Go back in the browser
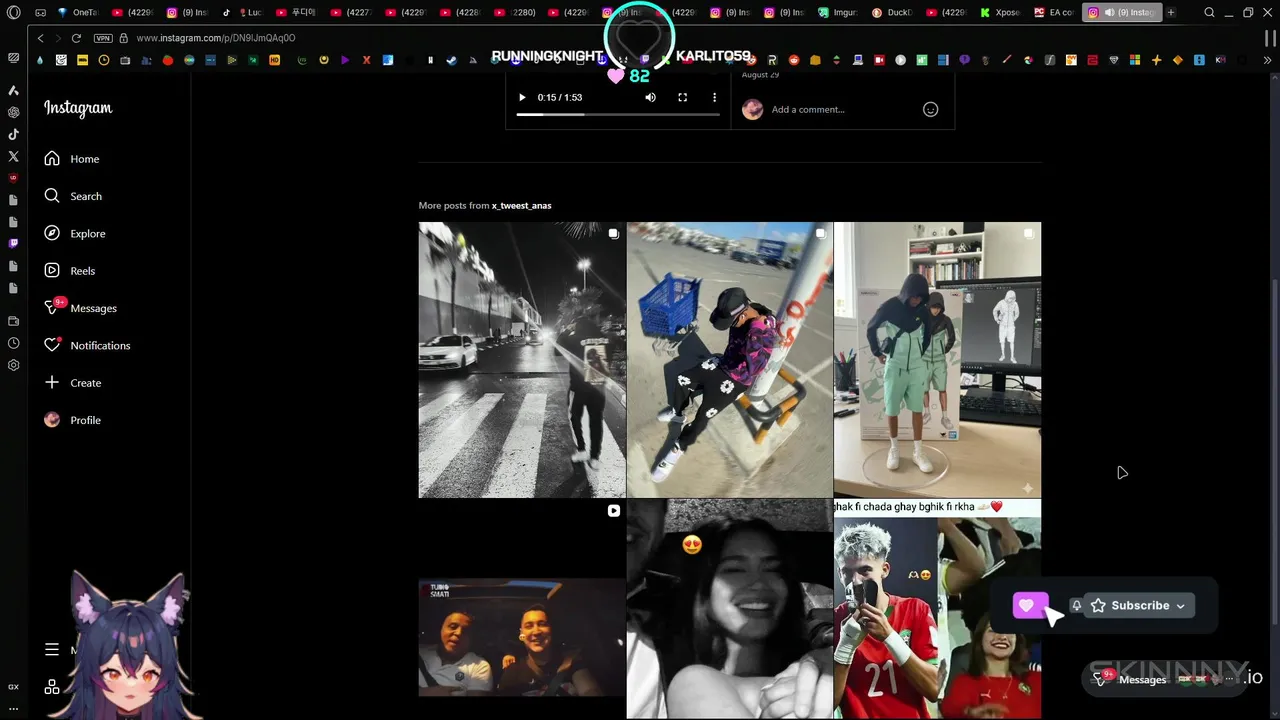The width and height of the screenshot is (1280, 720). tap(40, 38)
